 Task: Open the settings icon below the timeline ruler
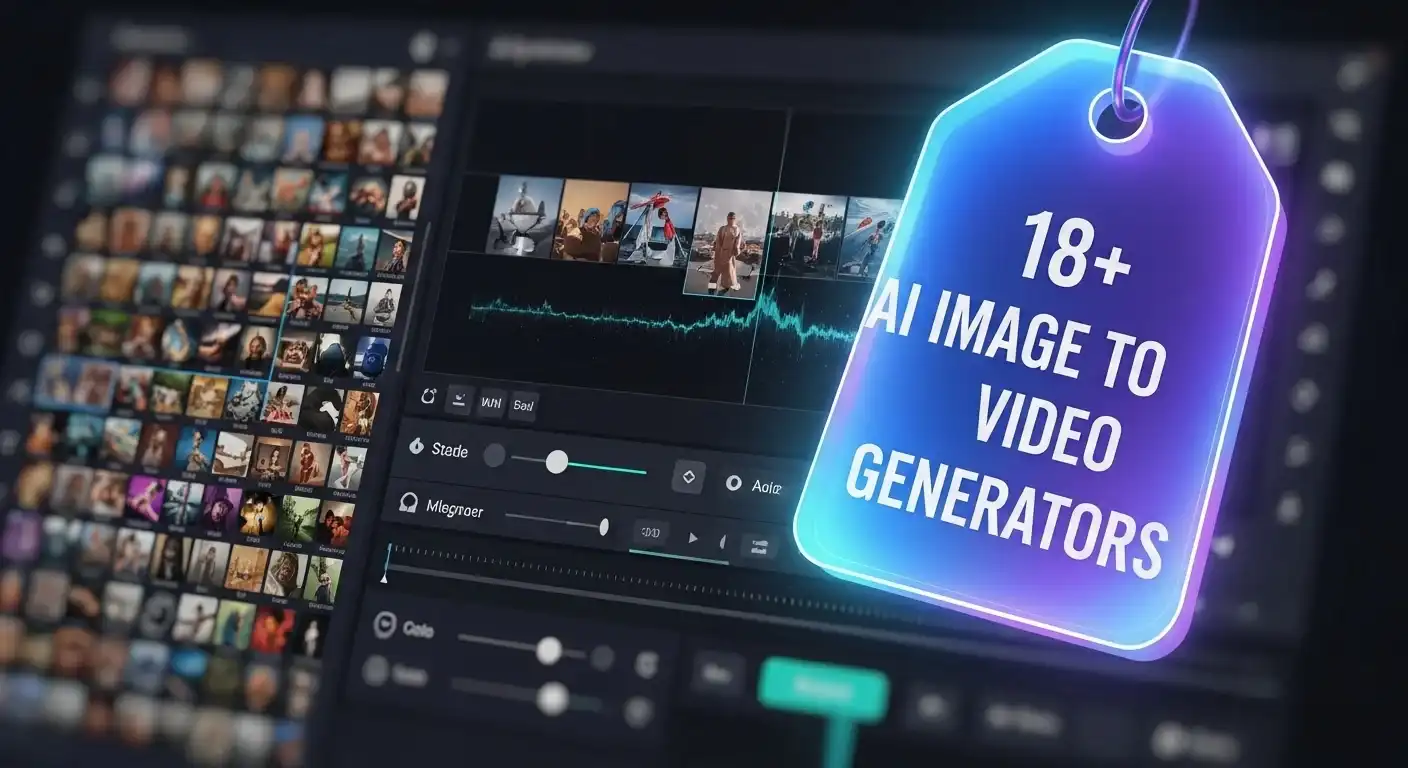[x=647, y=664]
